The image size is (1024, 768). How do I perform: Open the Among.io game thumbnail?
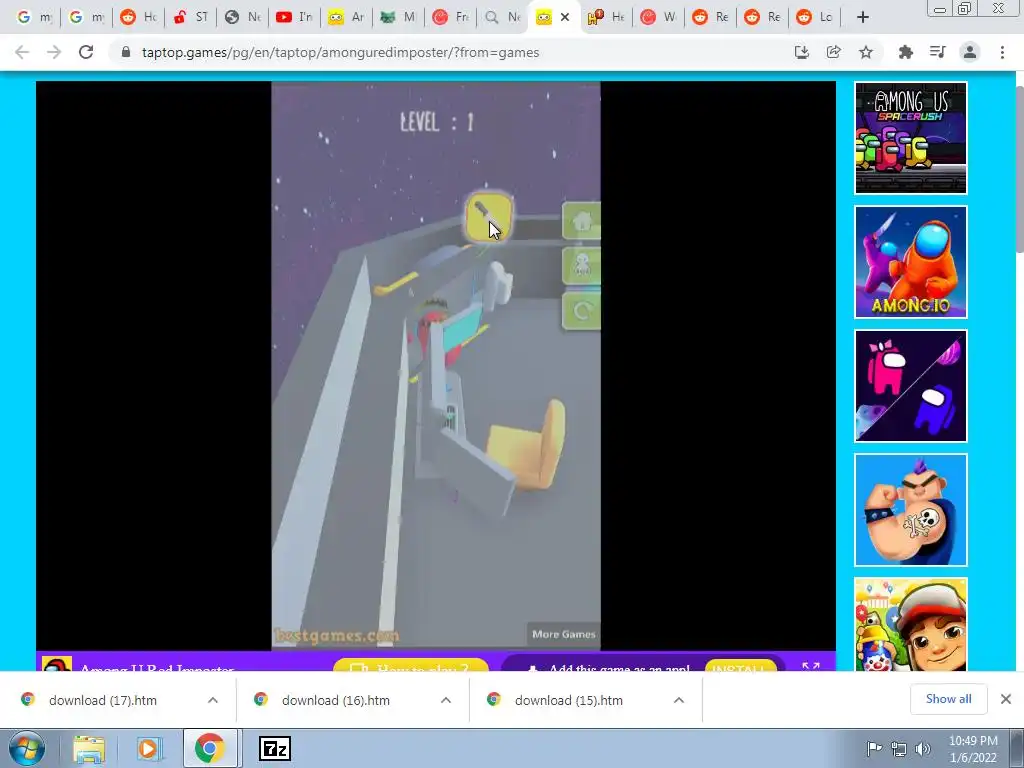point(910,262)
